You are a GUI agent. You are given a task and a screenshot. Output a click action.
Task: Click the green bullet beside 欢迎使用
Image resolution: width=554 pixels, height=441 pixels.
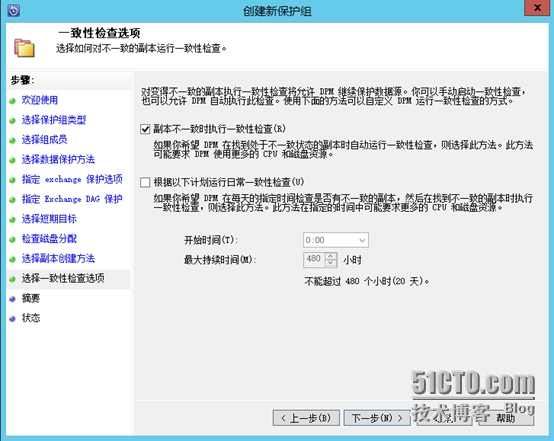click(x=13, y=101)
